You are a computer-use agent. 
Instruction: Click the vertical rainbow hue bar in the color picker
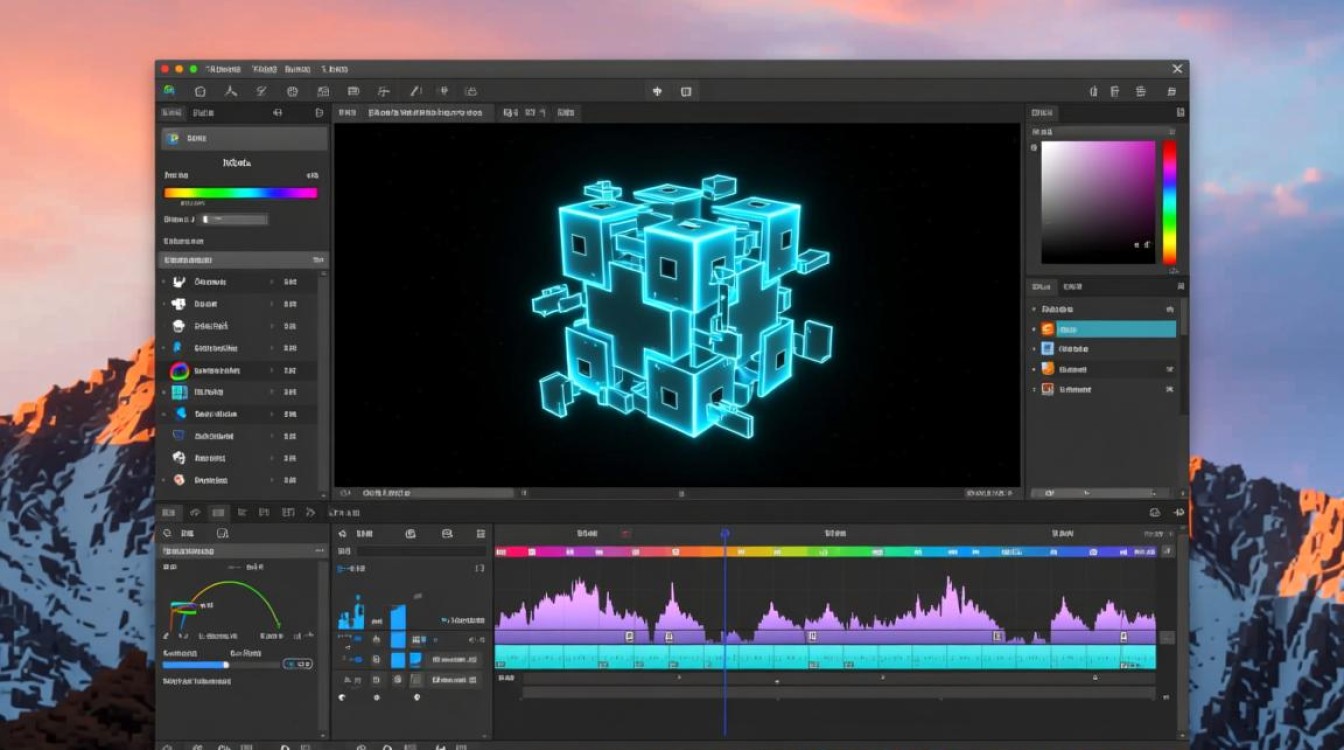point(1169,202)
